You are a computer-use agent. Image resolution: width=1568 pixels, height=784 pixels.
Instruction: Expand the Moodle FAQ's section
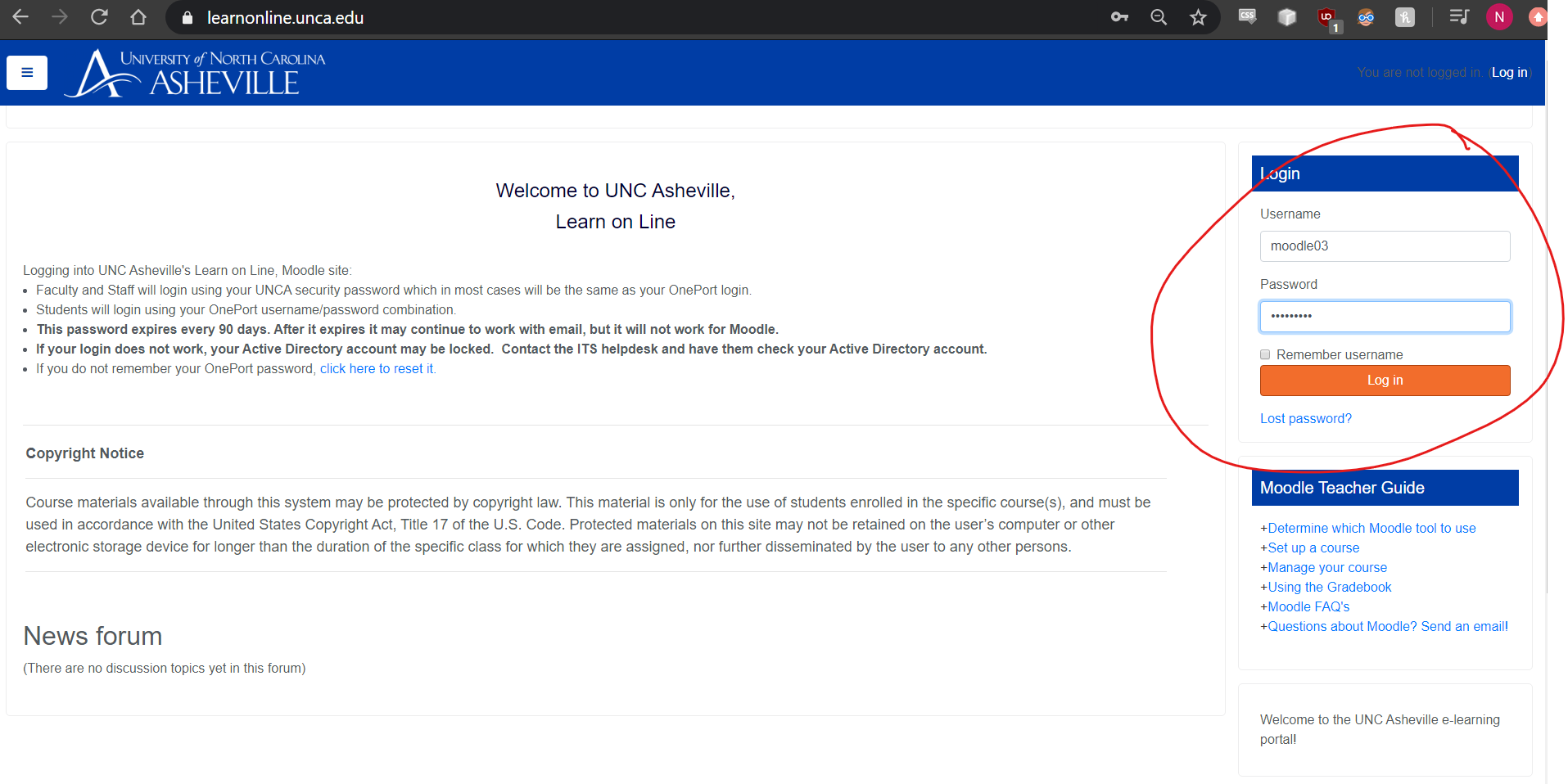pos(1308,606)
